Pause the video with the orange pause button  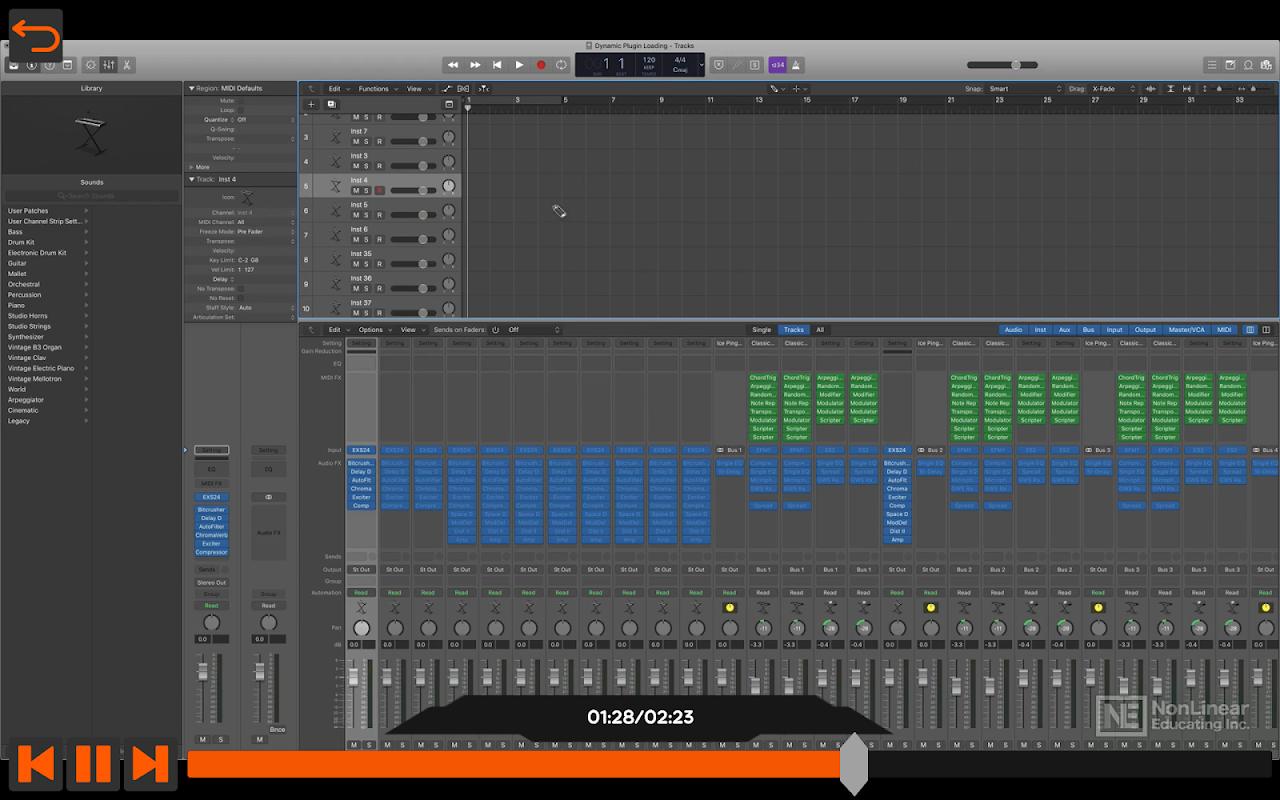pos(93,764)
